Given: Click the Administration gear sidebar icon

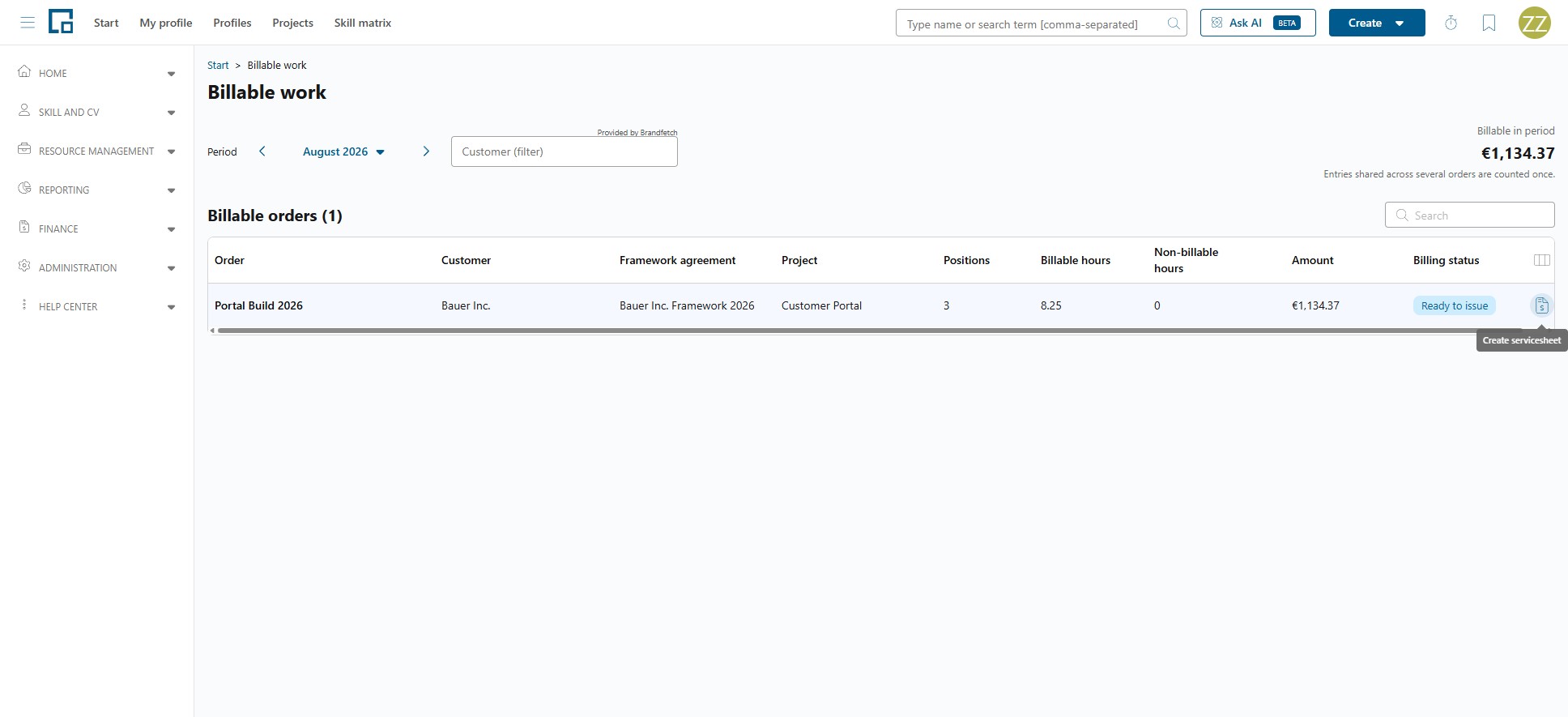Looking at the screenshot, I should coord(24,266).
